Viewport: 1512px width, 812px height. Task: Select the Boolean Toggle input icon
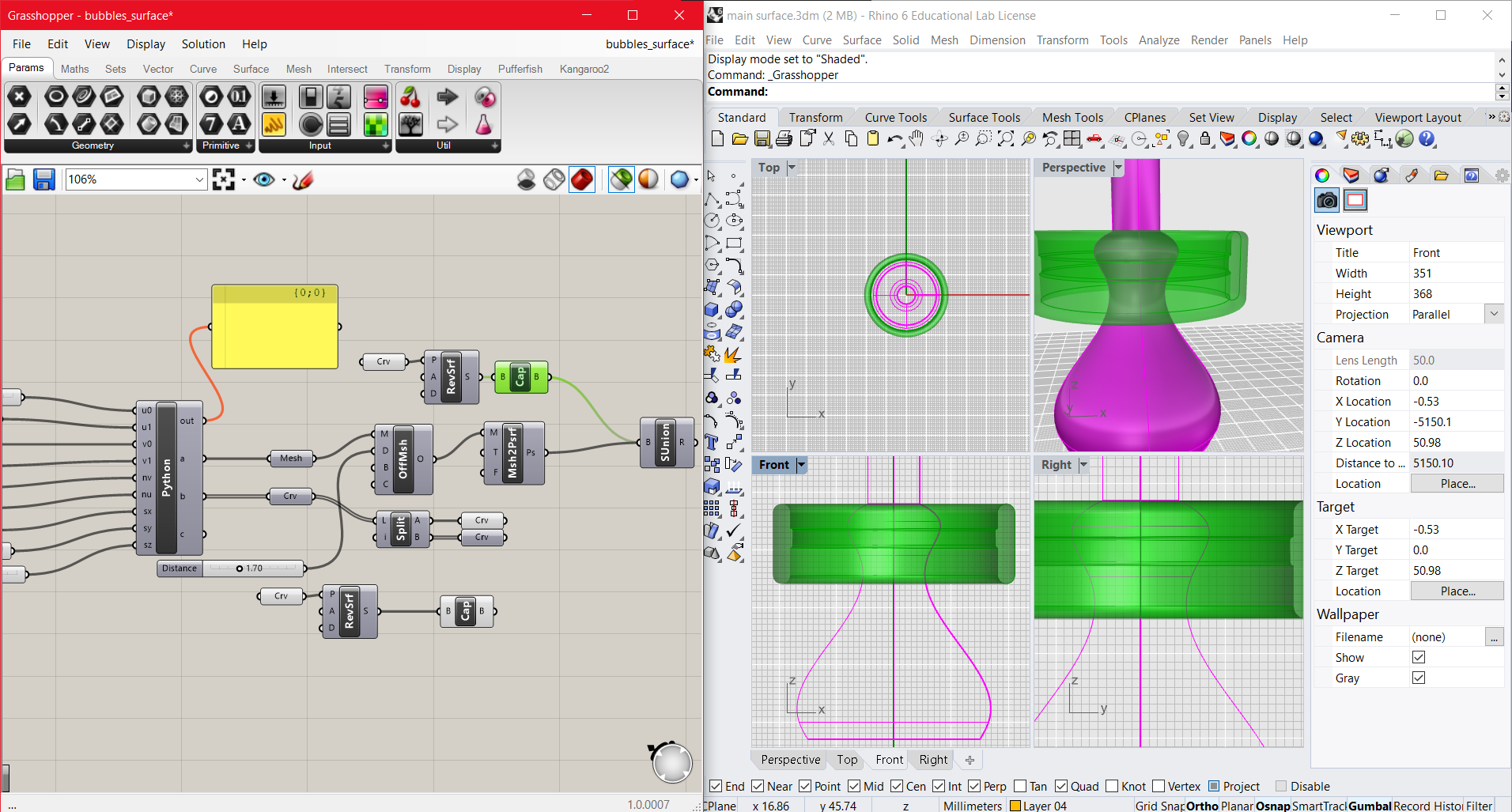pos(311,96)
